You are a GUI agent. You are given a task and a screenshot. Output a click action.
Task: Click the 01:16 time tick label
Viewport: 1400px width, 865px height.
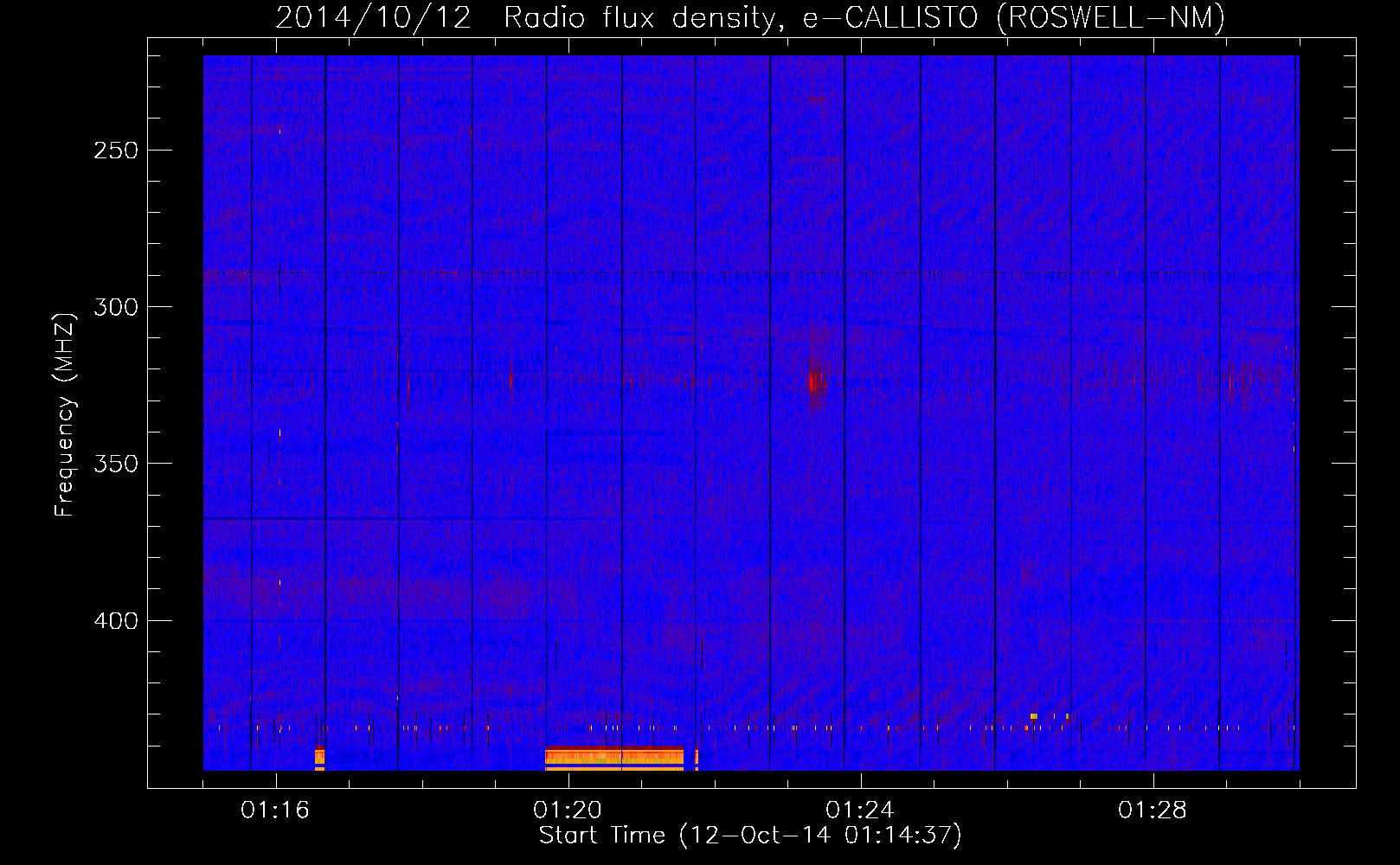coord(275,810)
